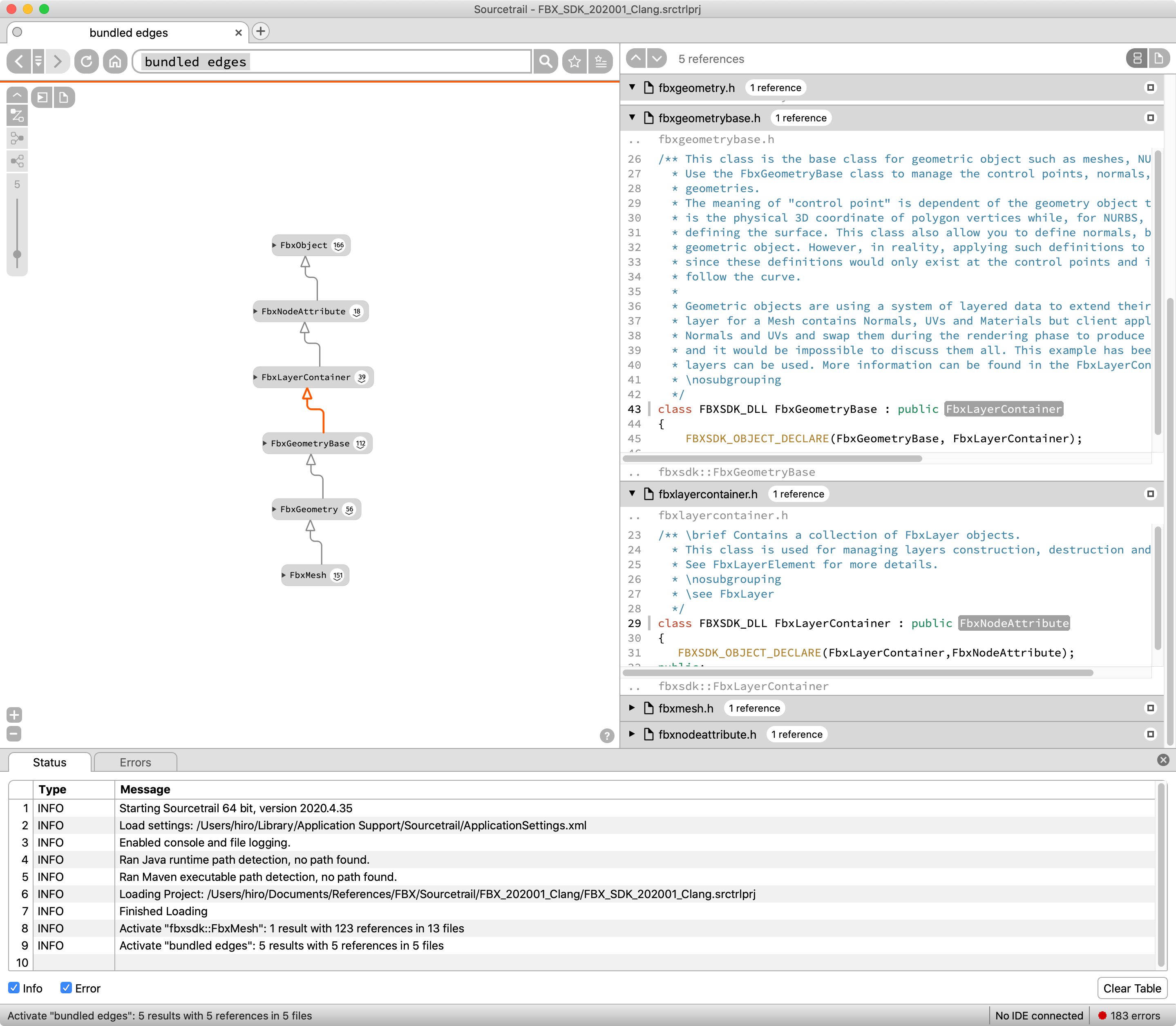Click the graph depth slider handle
This screenshot has width=1176, height=1026.
(17, 254)
